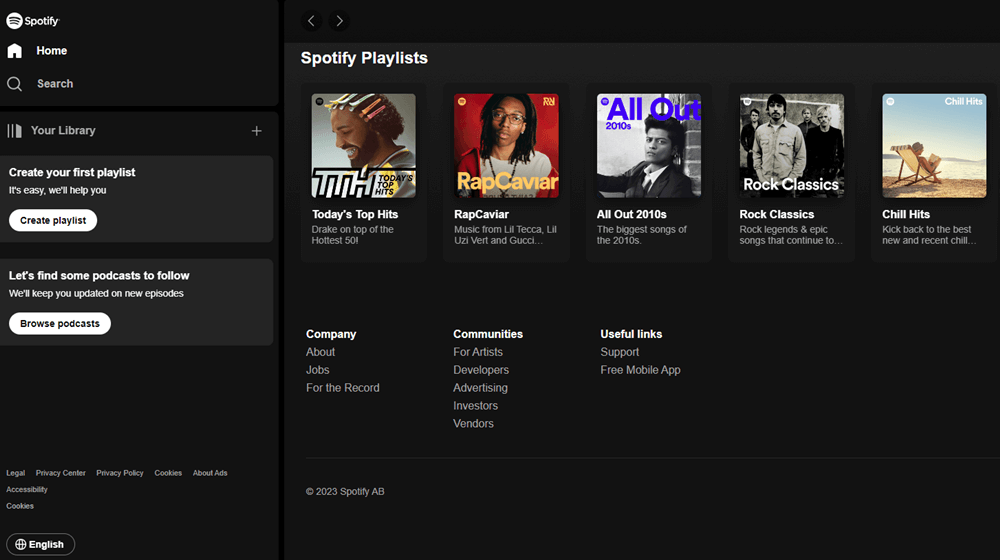Open the Privacy Policy link
The width and height of the screenshot is (1000, 560).
click(120, 473)
